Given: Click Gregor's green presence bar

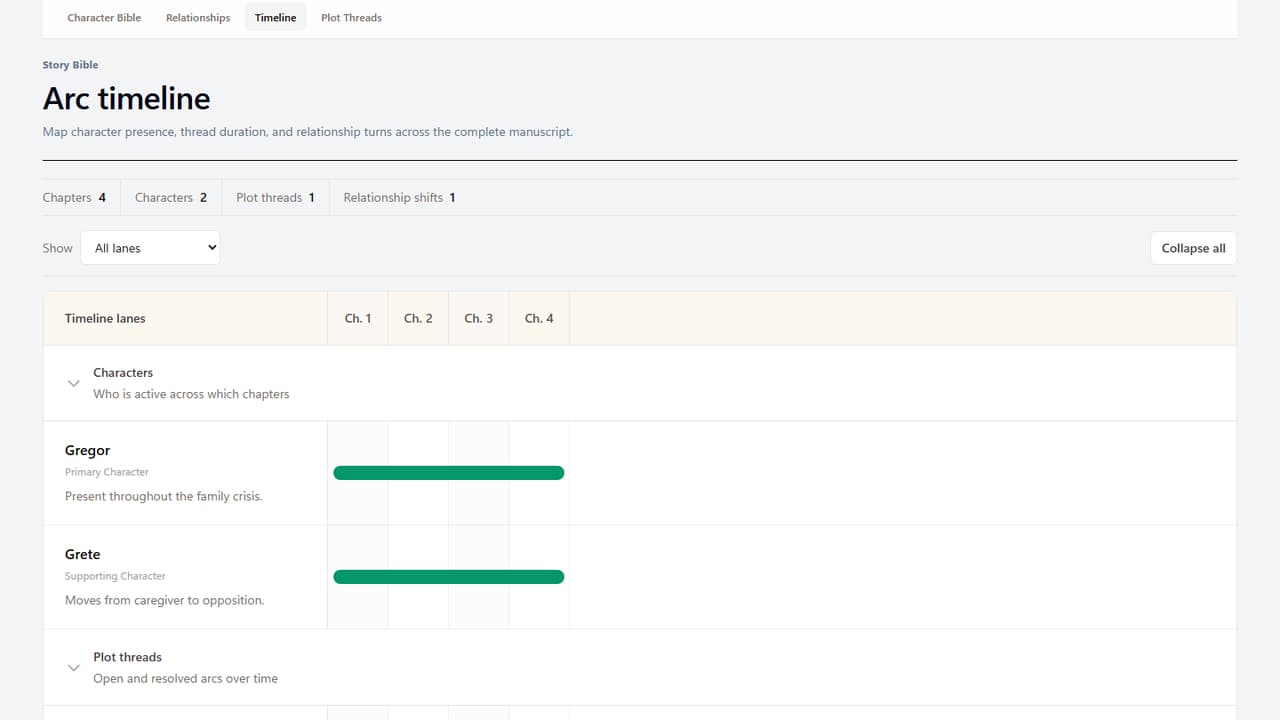Looking at the screenshot, I should [449, 473].
